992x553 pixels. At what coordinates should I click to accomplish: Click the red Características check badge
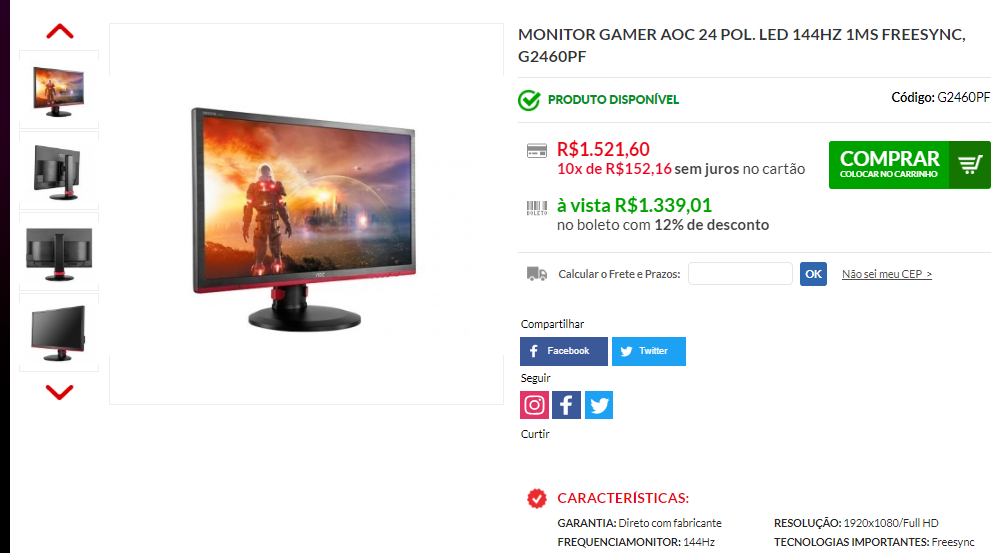point(536,499)
